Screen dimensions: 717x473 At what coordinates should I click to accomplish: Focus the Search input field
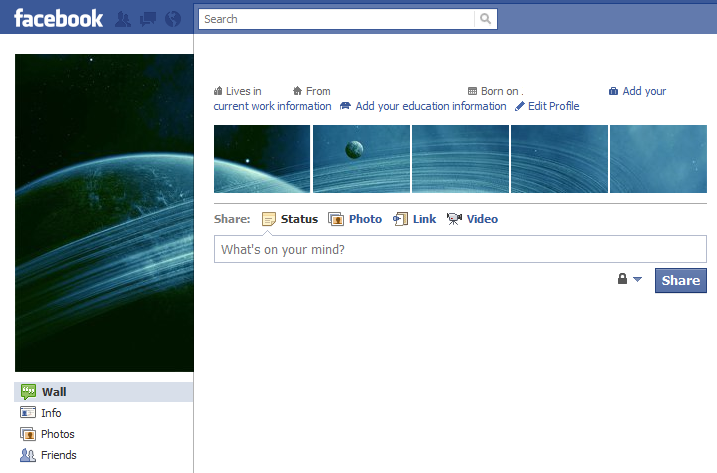[x=337, y=19]
